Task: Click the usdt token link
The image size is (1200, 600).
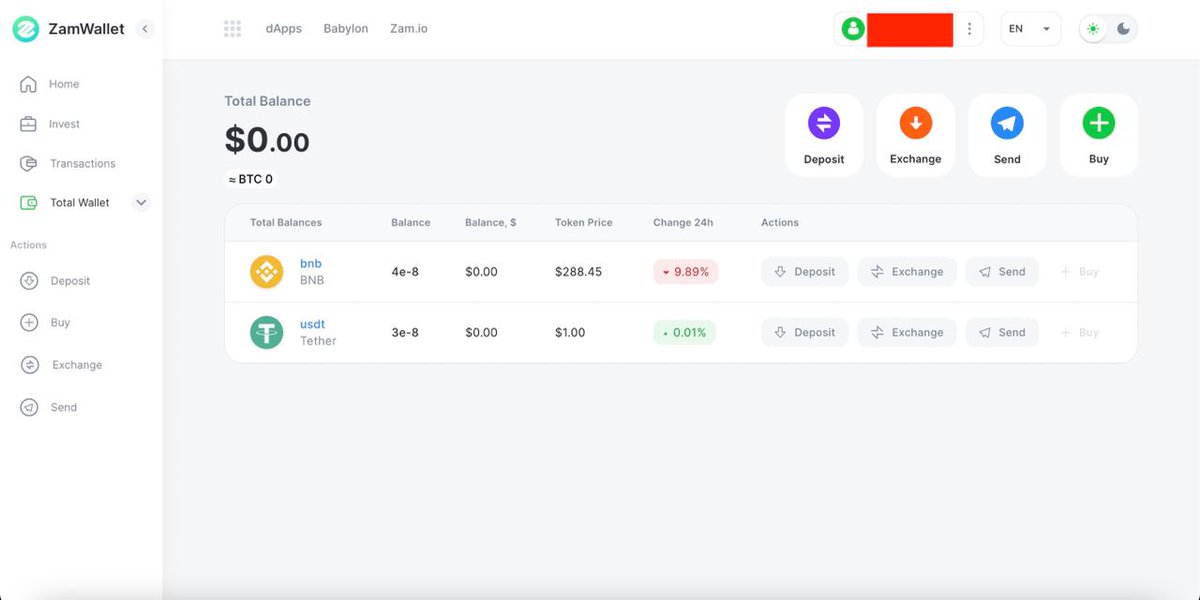Action: 312,324
